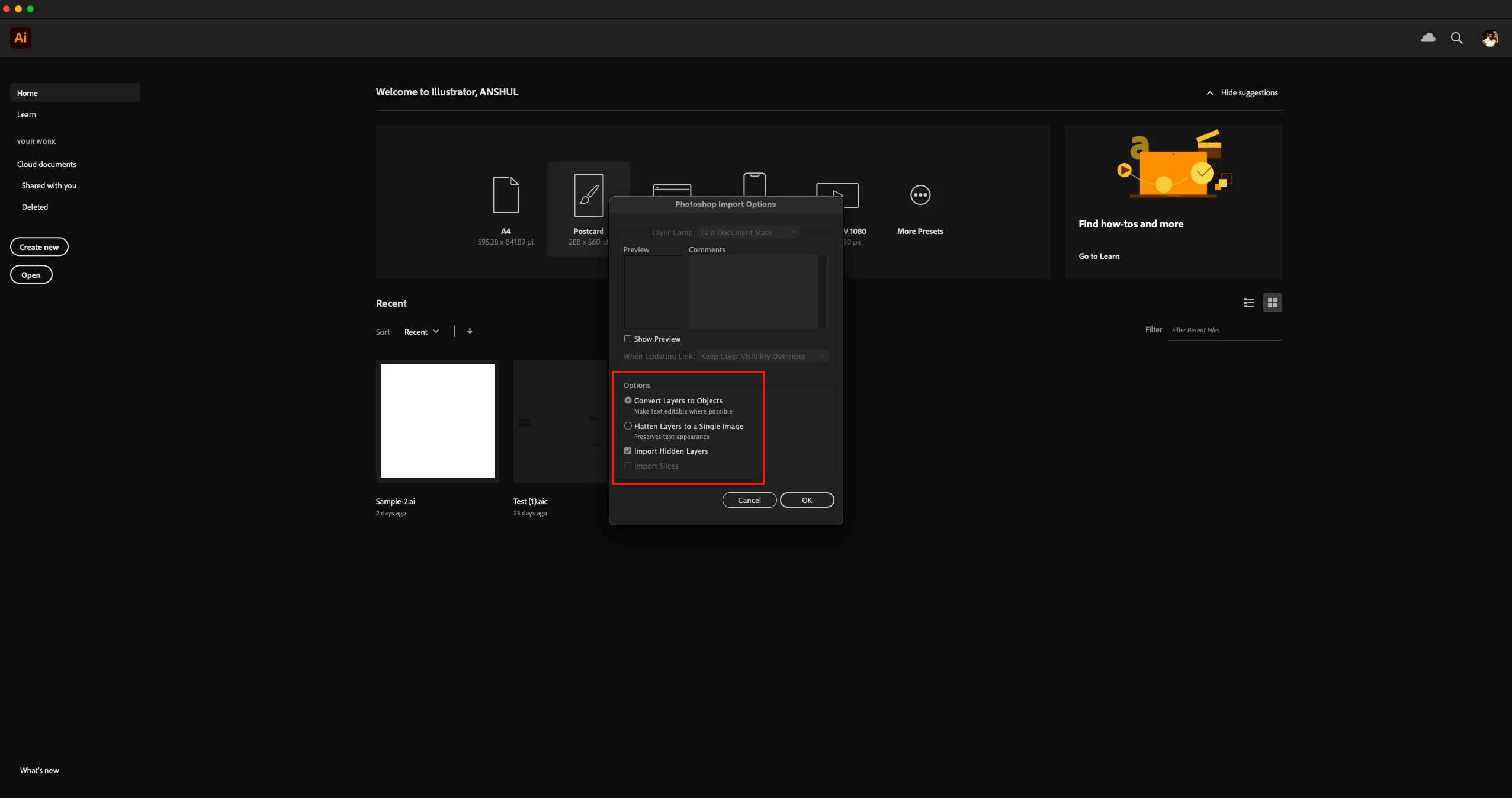
Task: Select Convert Layers to Objects option
Action: tap(628, 400)
